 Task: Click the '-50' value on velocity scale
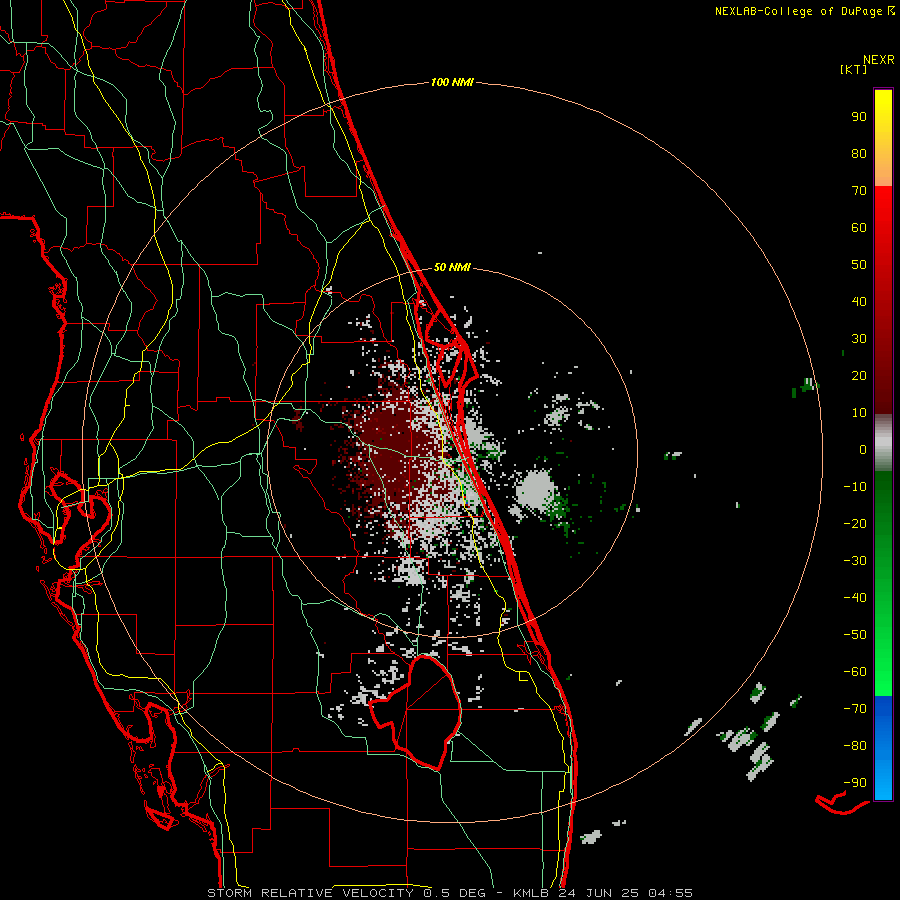pos(855,635)
